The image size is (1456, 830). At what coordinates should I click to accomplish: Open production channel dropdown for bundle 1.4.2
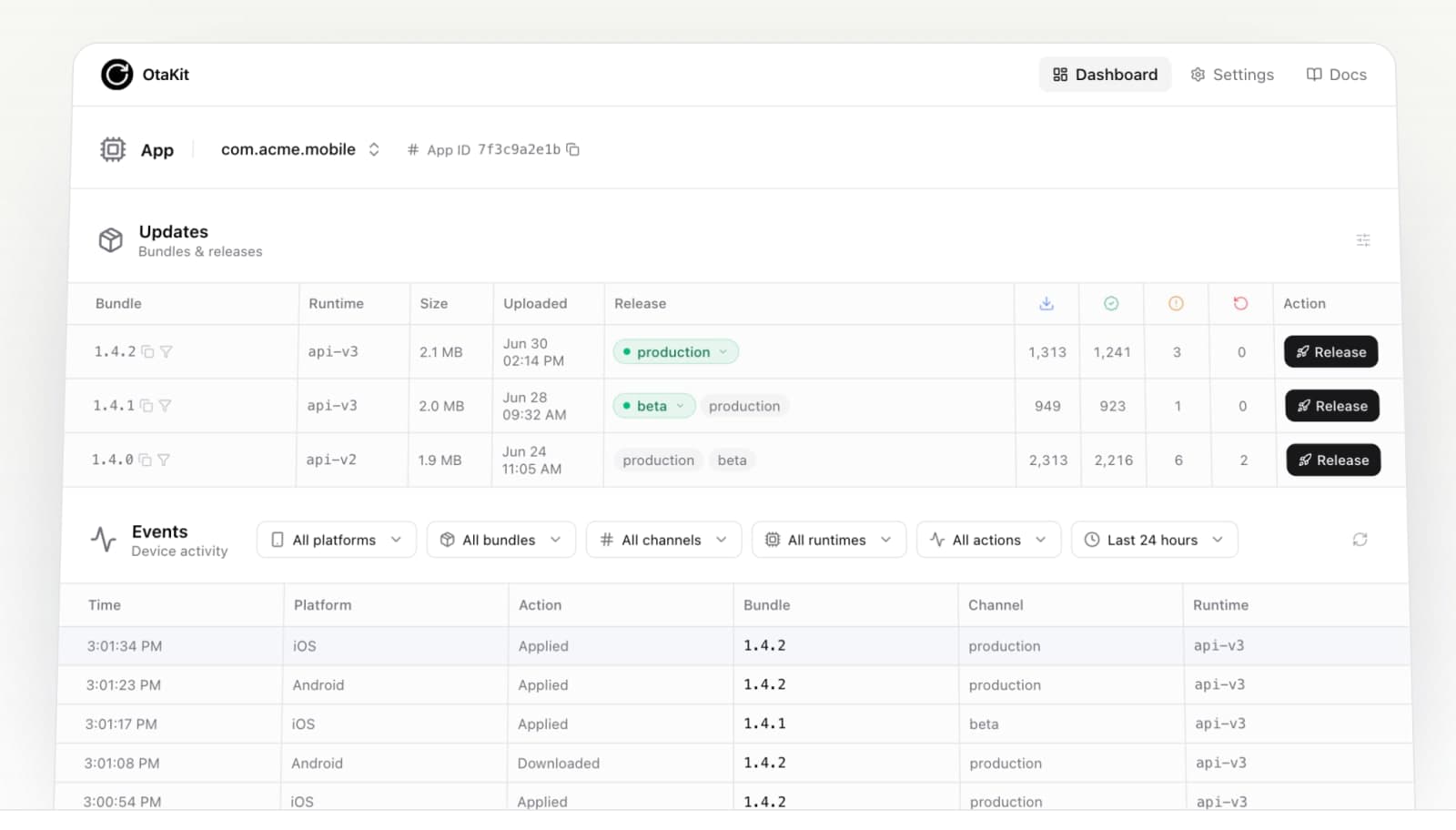[676, 352]
